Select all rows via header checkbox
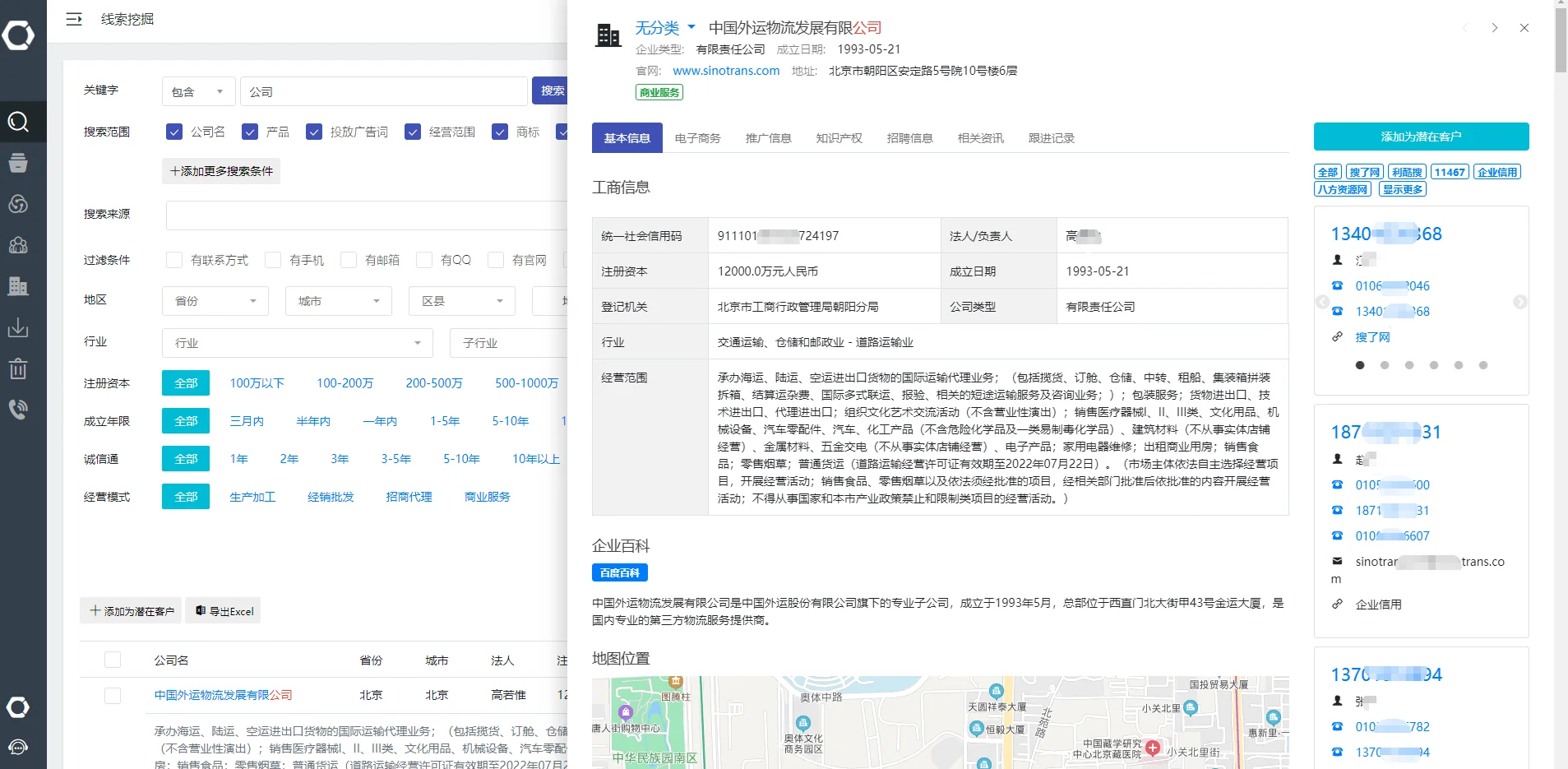Image resolution: width=1568 pixels, height=769 pixels. coord(113,660)
